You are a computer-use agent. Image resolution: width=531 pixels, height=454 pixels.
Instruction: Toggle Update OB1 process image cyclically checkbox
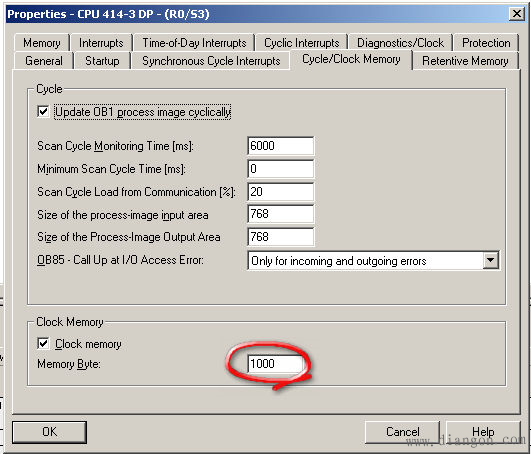point(43,111)
